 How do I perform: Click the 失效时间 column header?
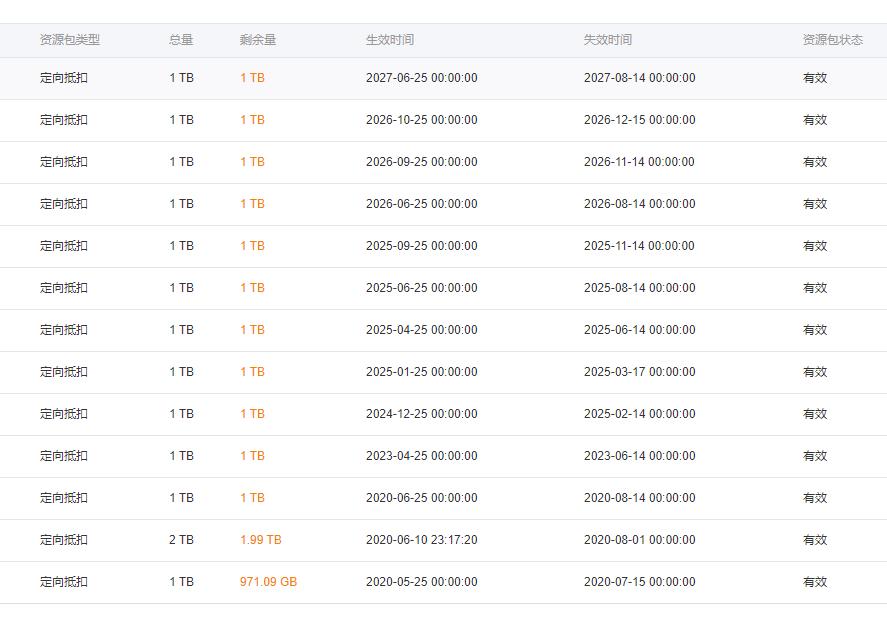608,40
